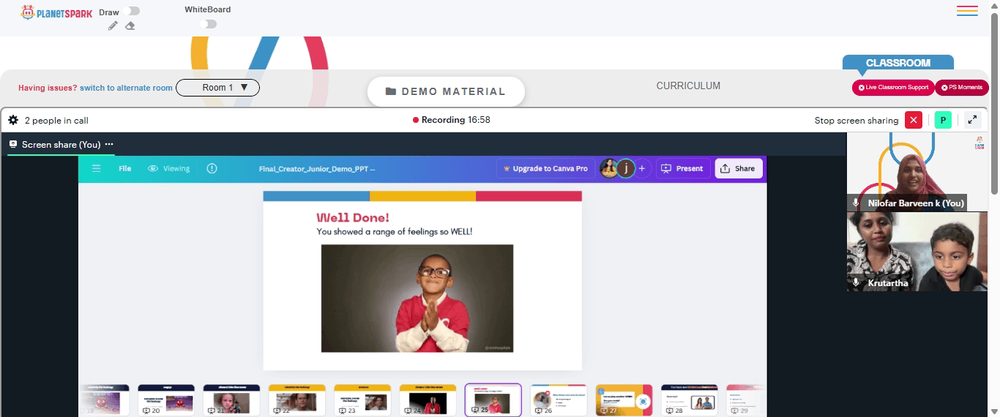This screenshot has width=1000, height=417.
Task: Click the CLASSROOM label bubble
Action: point(898,63)
